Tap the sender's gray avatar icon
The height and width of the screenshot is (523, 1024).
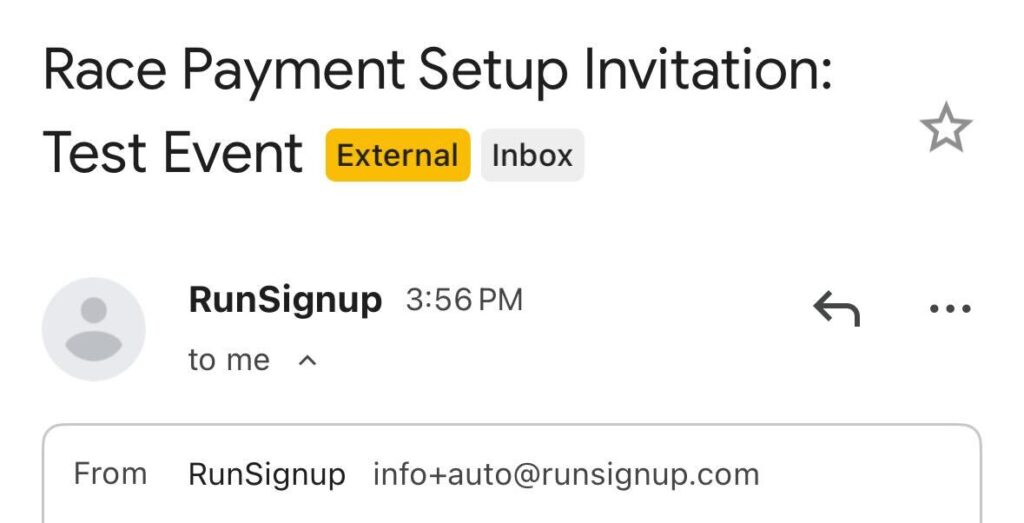click(x=93, y=329)
